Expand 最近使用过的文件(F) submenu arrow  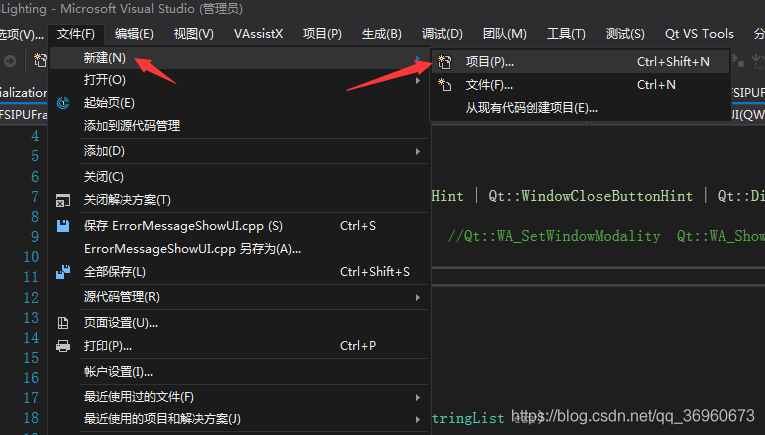(x=418, y=397)
